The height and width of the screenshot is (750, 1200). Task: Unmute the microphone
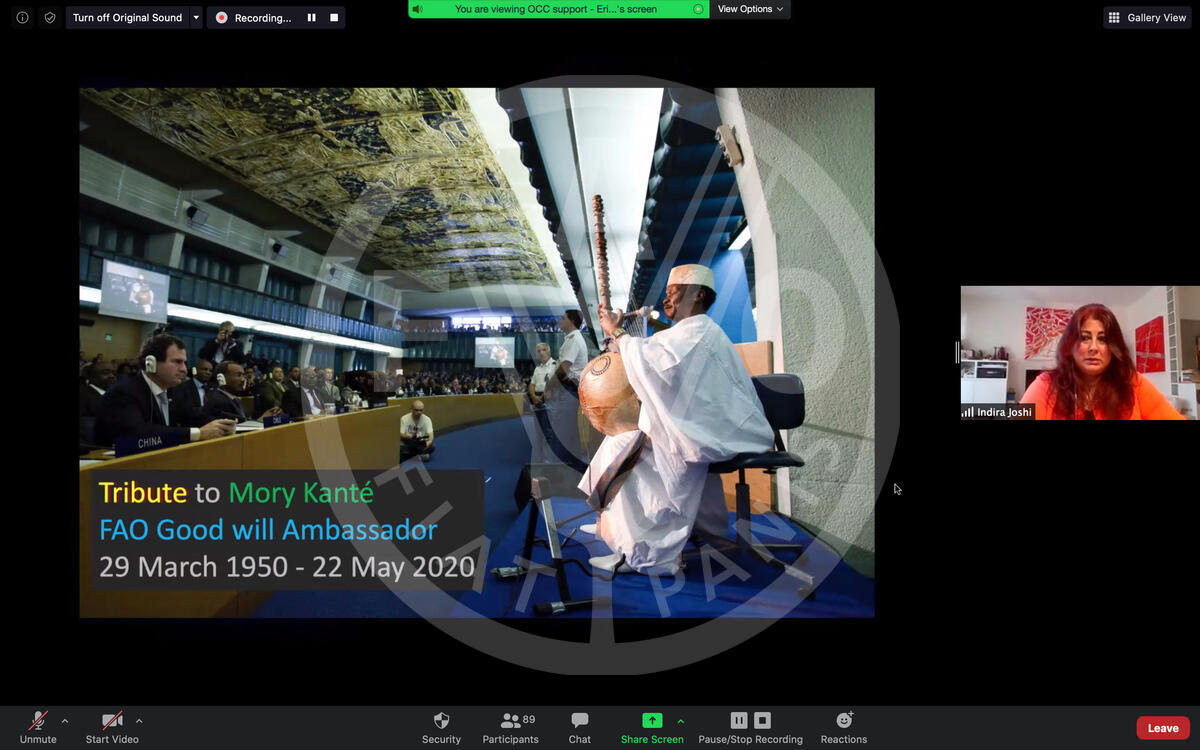click(38, 728)
